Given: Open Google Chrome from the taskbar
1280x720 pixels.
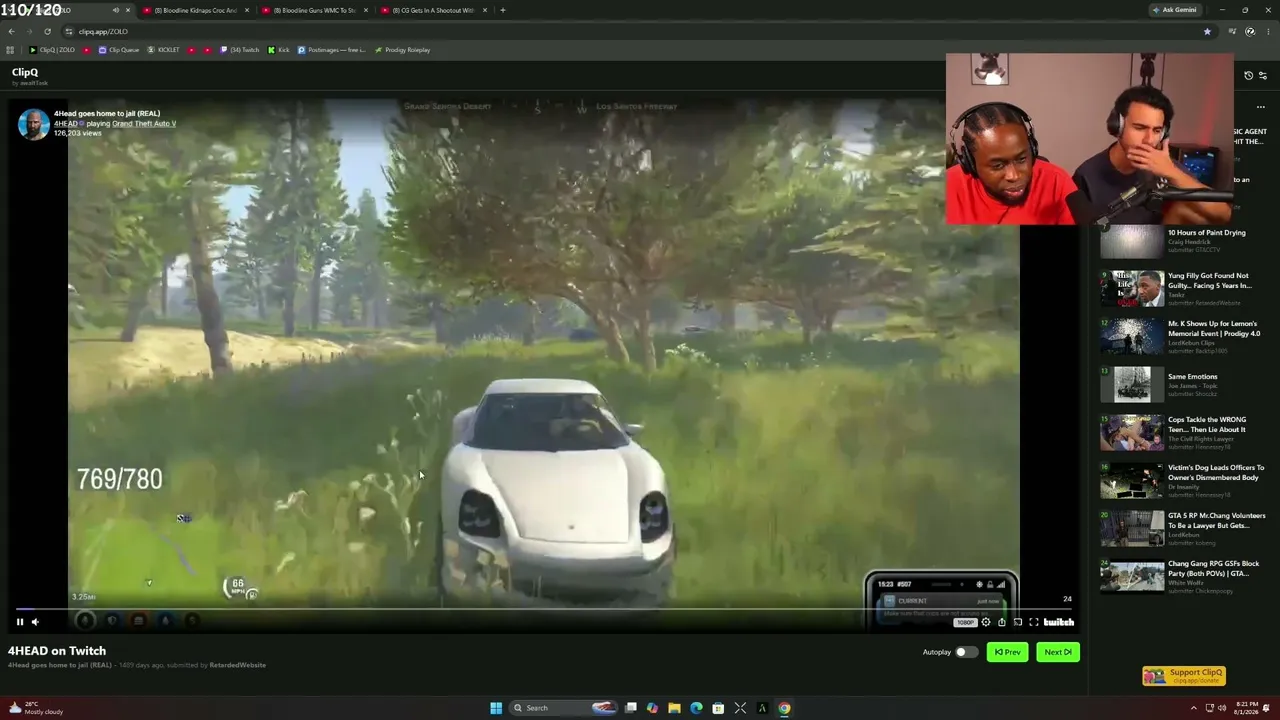Looking at the screenshot, I should point(784,708).
